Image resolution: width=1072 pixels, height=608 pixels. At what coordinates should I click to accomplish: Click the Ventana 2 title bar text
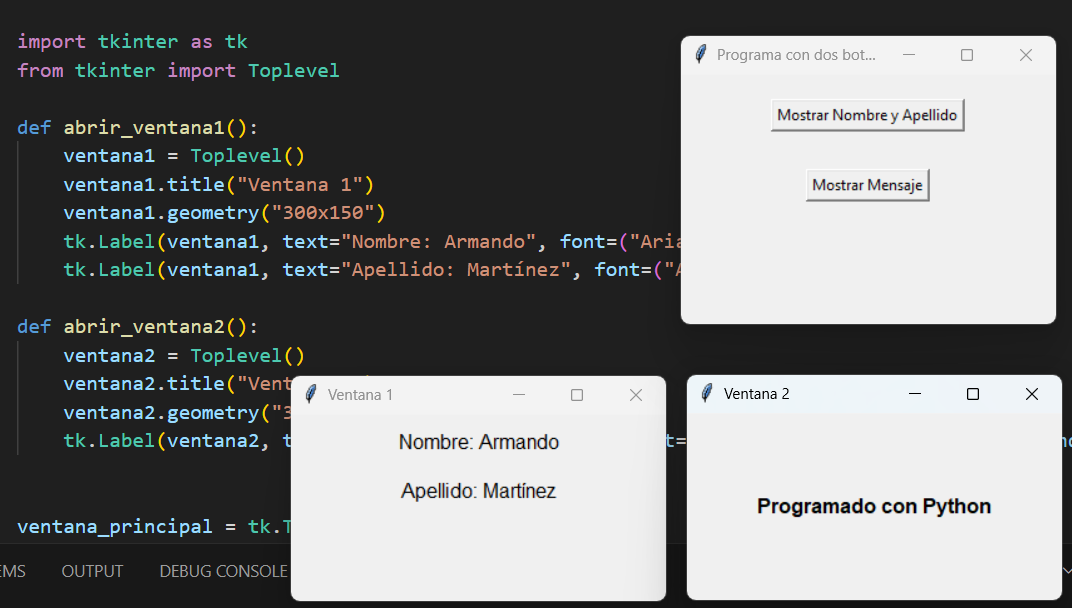pos(756,394)
